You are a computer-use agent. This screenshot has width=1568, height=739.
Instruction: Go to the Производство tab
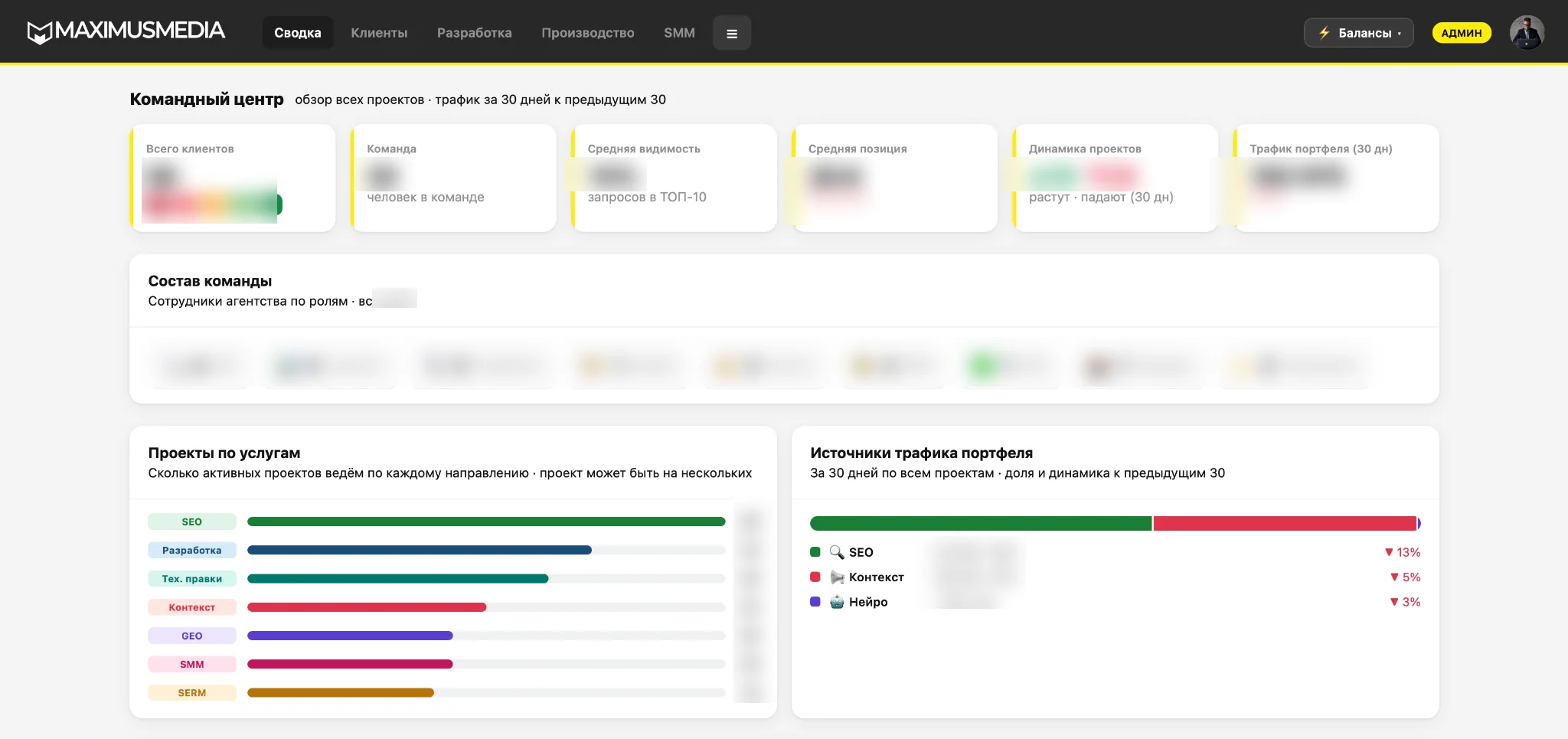[587, 33]
